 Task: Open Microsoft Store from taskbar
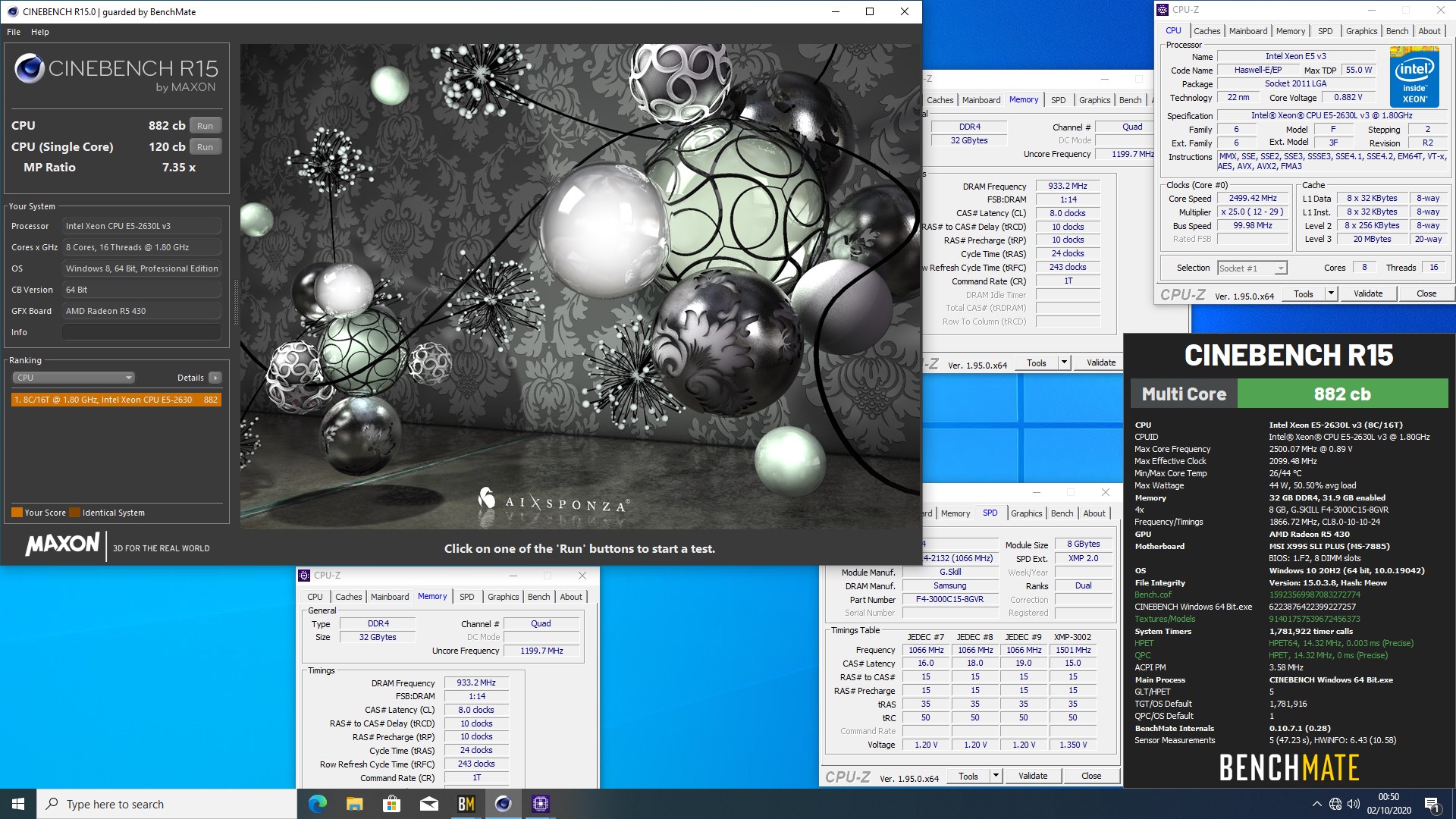[x=391, y=804]
